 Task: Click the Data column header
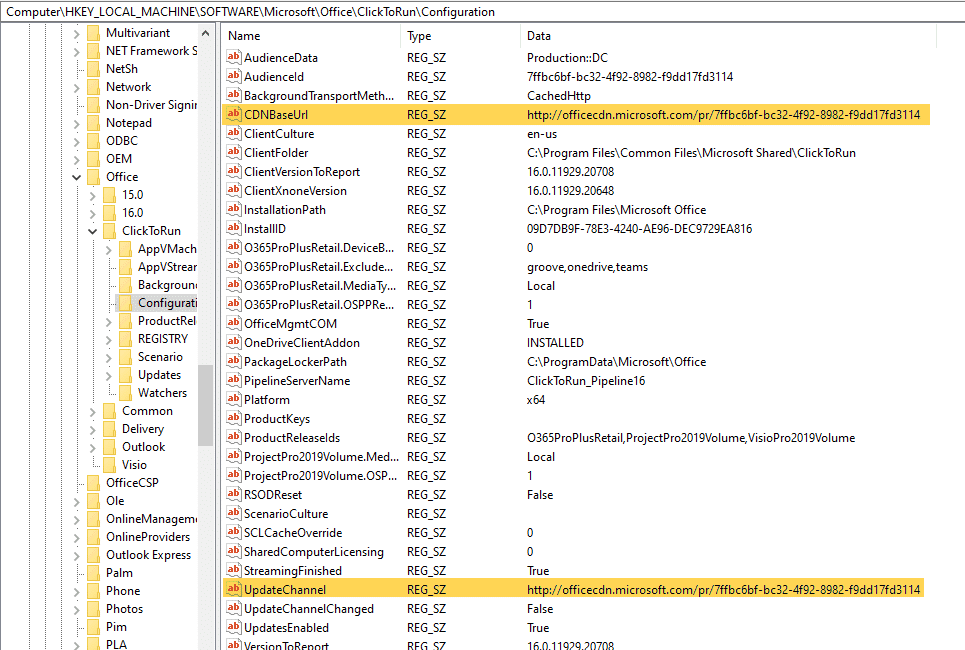point(700,36)
